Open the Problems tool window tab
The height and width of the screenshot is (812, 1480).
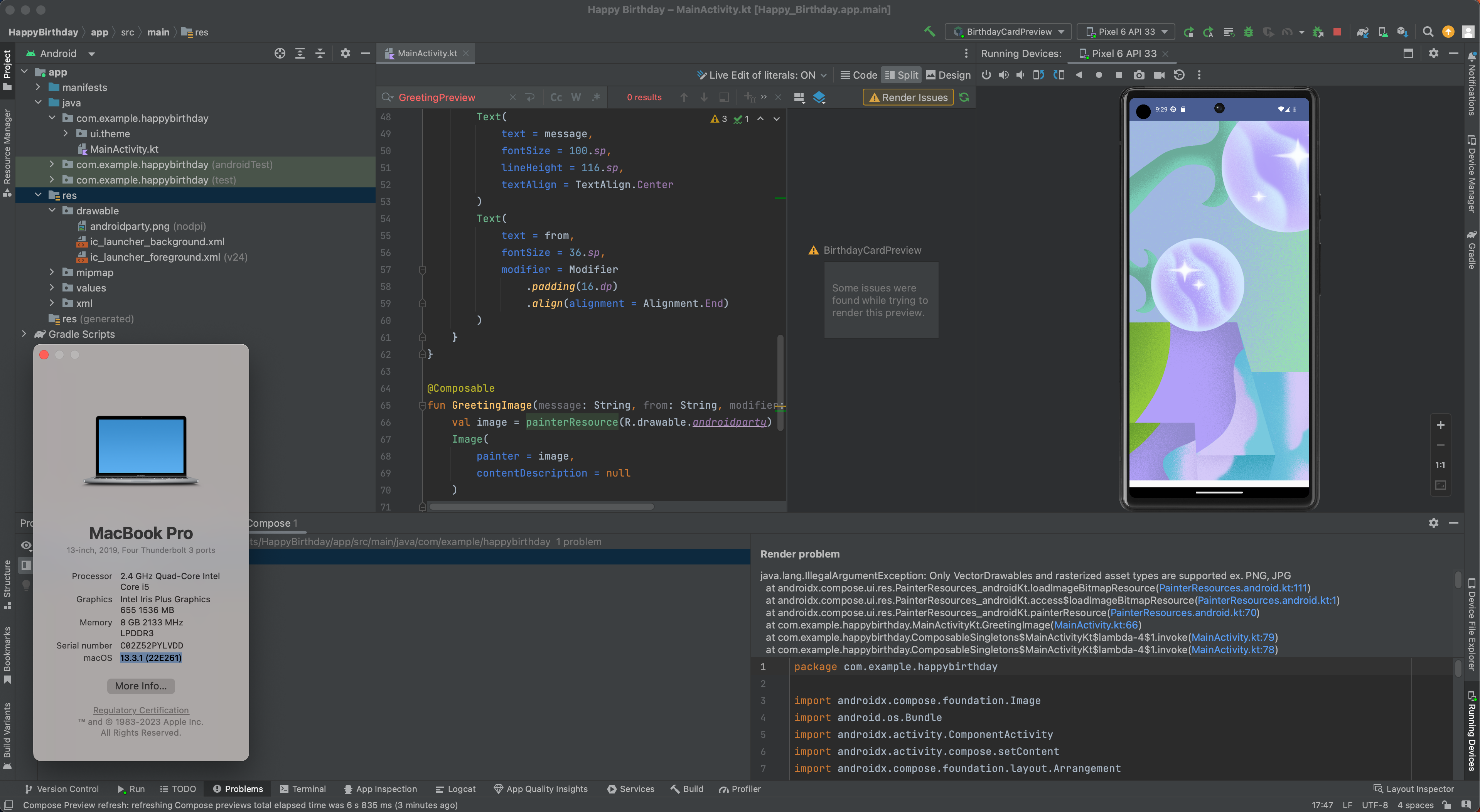pos(238,788)
